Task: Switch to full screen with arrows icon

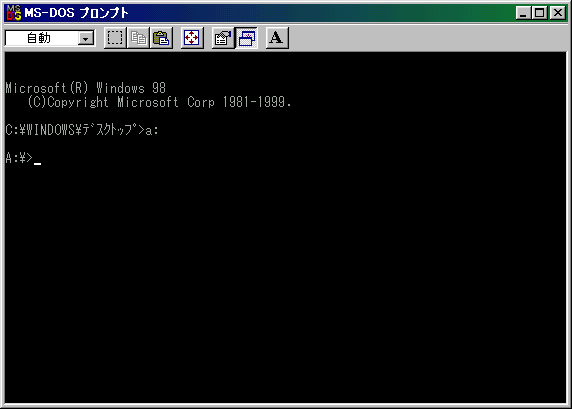Action: click(192, 38)
